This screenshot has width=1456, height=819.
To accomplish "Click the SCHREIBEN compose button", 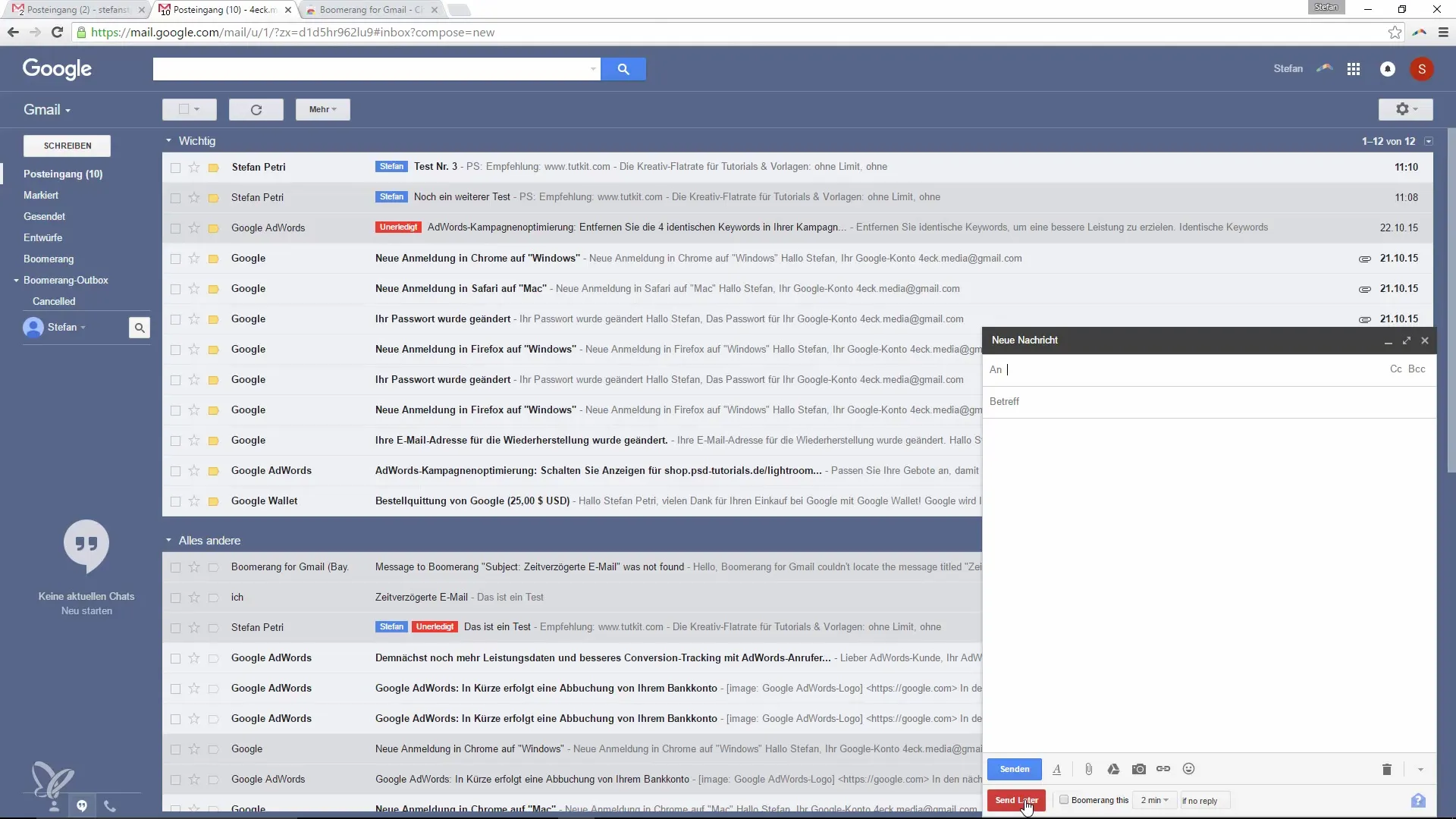I will pos(67,146).
